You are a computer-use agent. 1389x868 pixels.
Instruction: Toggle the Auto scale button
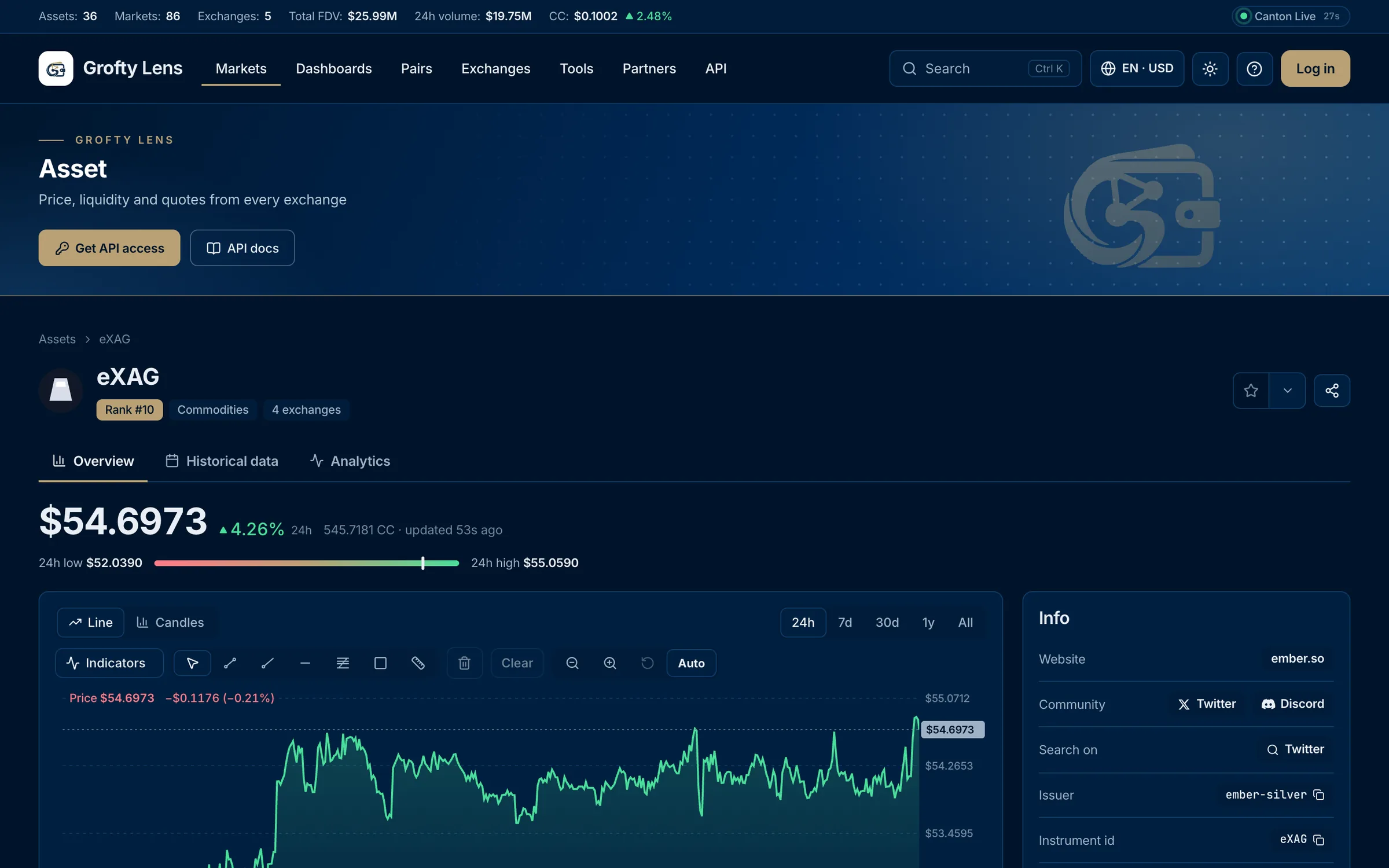[x=691, y=663]
